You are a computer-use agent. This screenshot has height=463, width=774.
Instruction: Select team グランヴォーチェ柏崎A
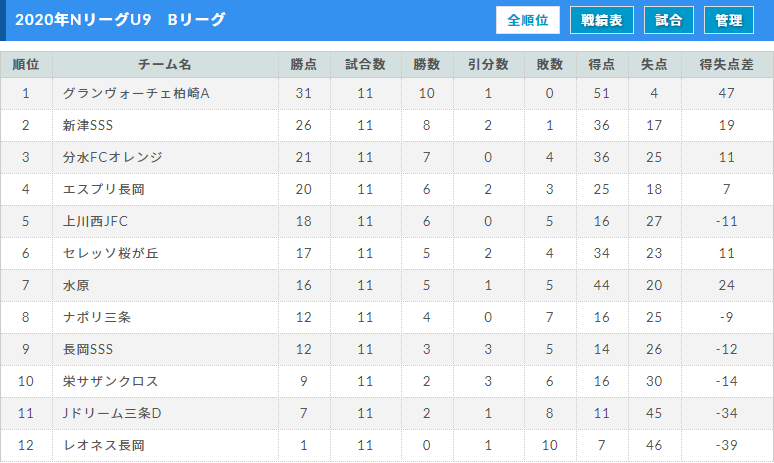coord(136,93)
